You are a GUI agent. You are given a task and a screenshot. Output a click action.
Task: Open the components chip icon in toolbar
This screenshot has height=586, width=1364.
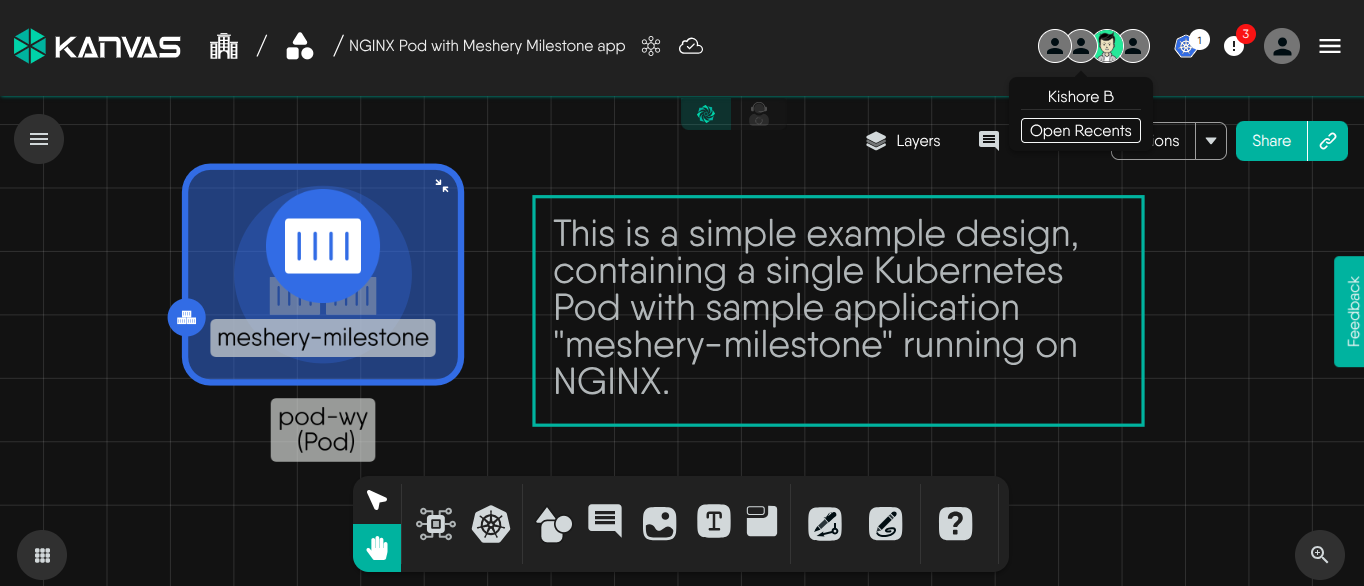(x=435, y=524)
